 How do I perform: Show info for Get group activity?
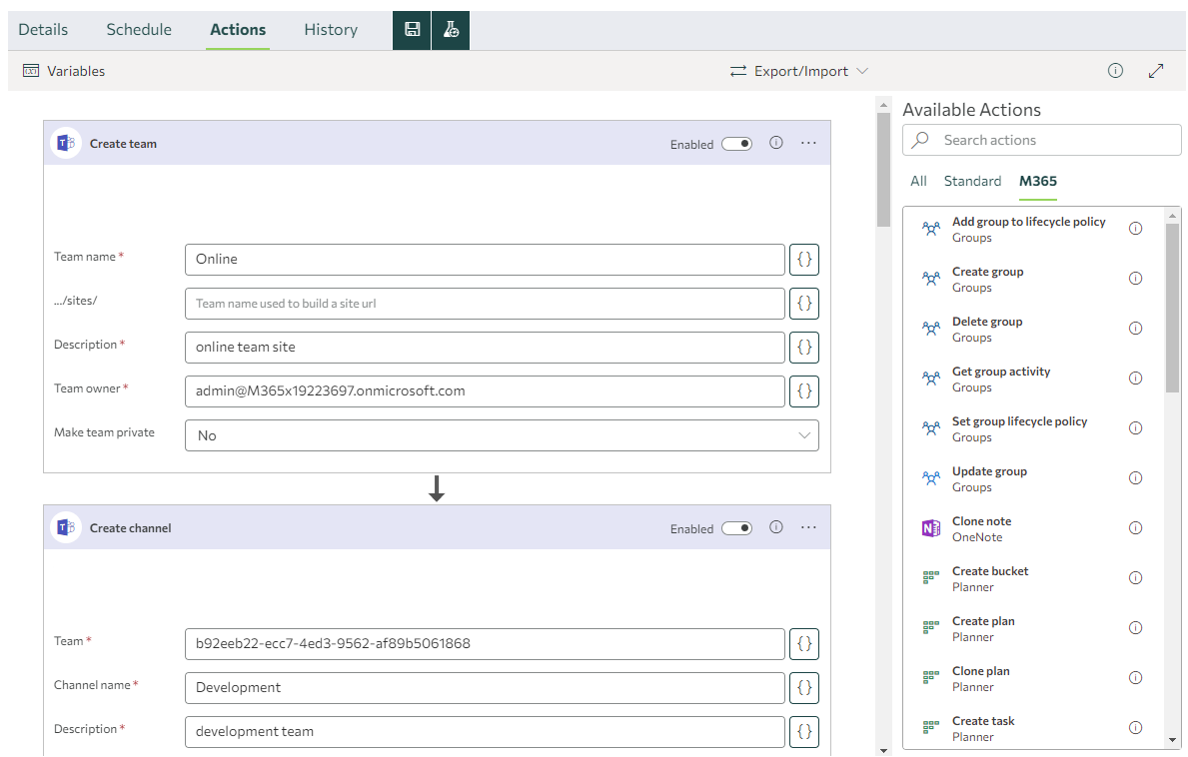[1135, 378]
